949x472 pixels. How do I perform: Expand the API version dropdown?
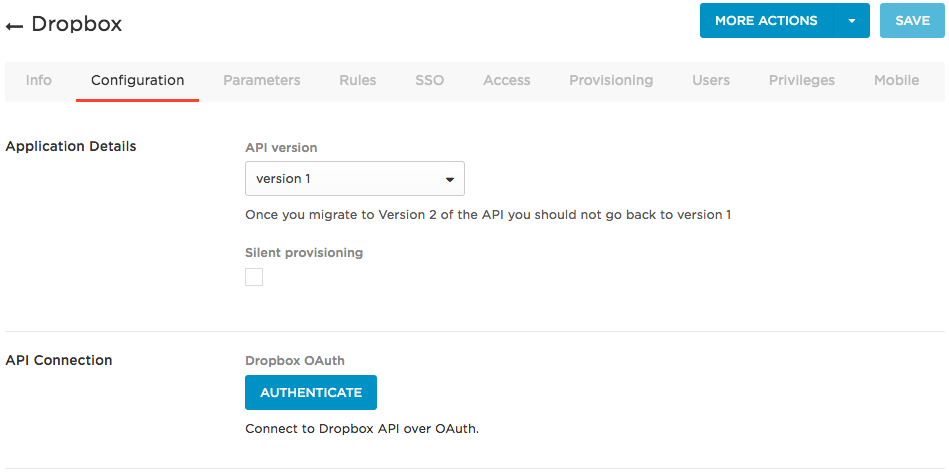click(355, 179)
